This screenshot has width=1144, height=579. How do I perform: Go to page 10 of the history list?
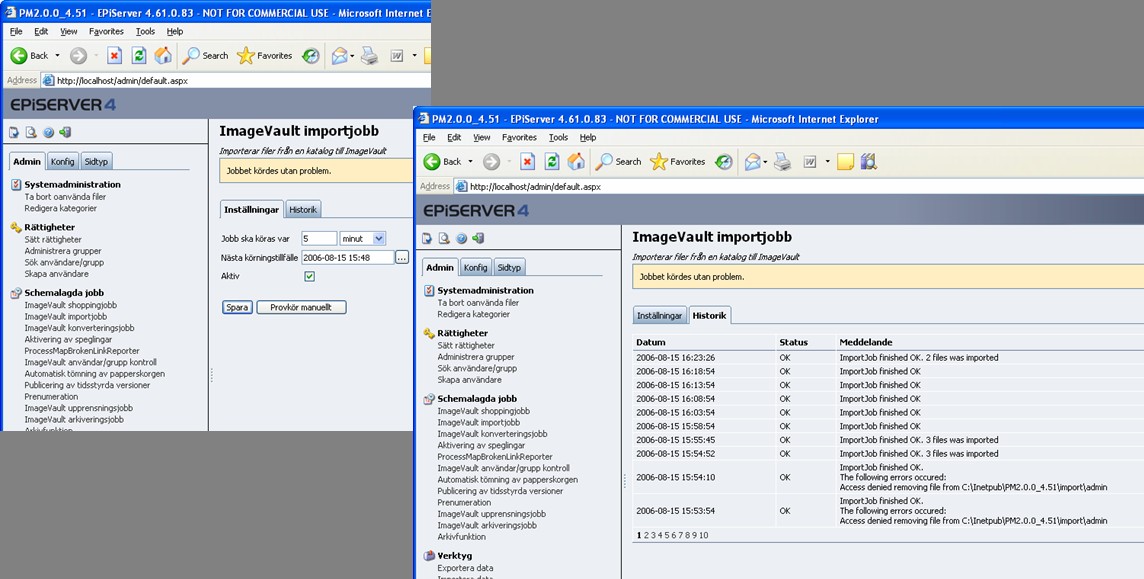(x=704, y=535)
